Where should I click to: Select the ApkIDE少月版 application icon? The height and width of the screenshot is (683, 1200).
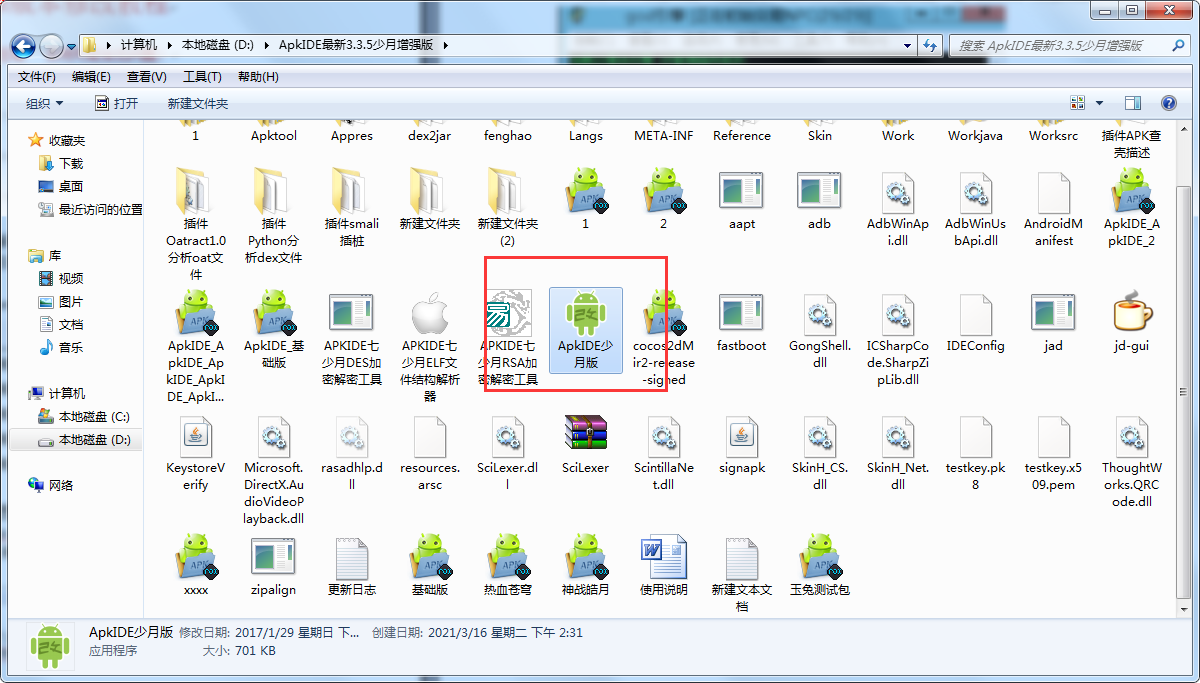coord(586,314)
